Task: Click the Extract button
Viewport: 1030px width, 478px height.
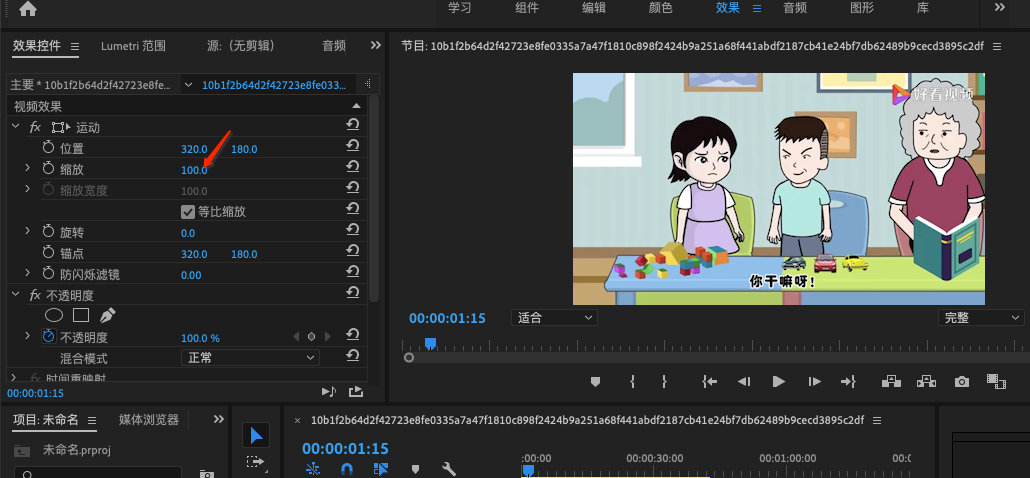Action: click(926, 381)
